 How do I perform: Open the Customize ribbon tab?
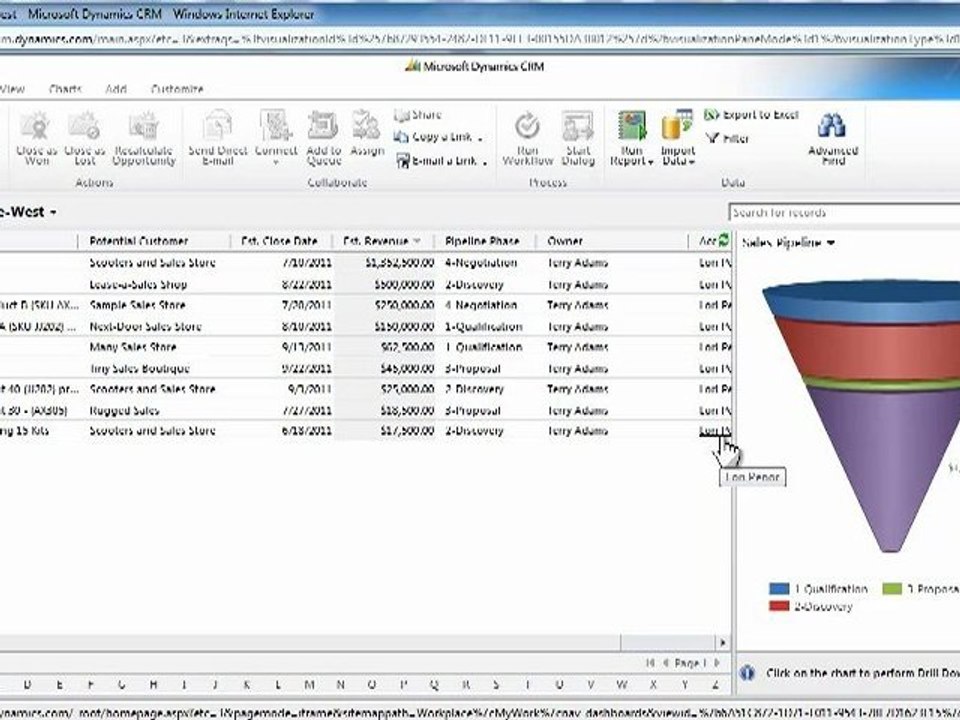tap(177, 89)
